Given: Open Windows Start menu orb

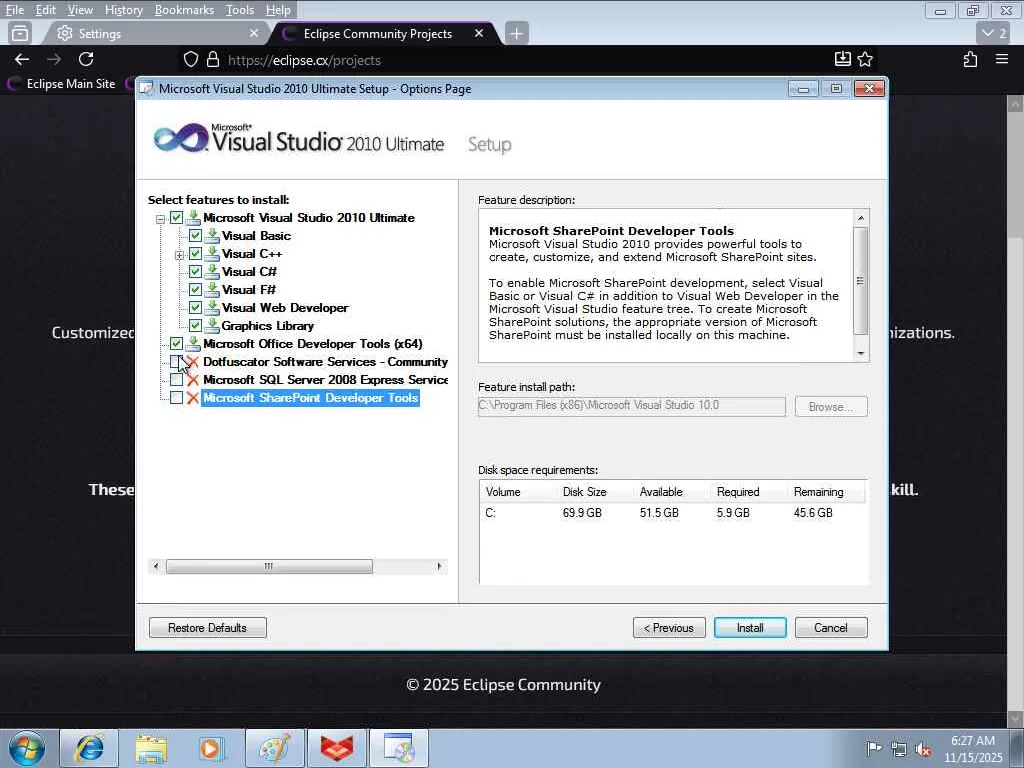Looking at the screenshot, I should [27, 748].
